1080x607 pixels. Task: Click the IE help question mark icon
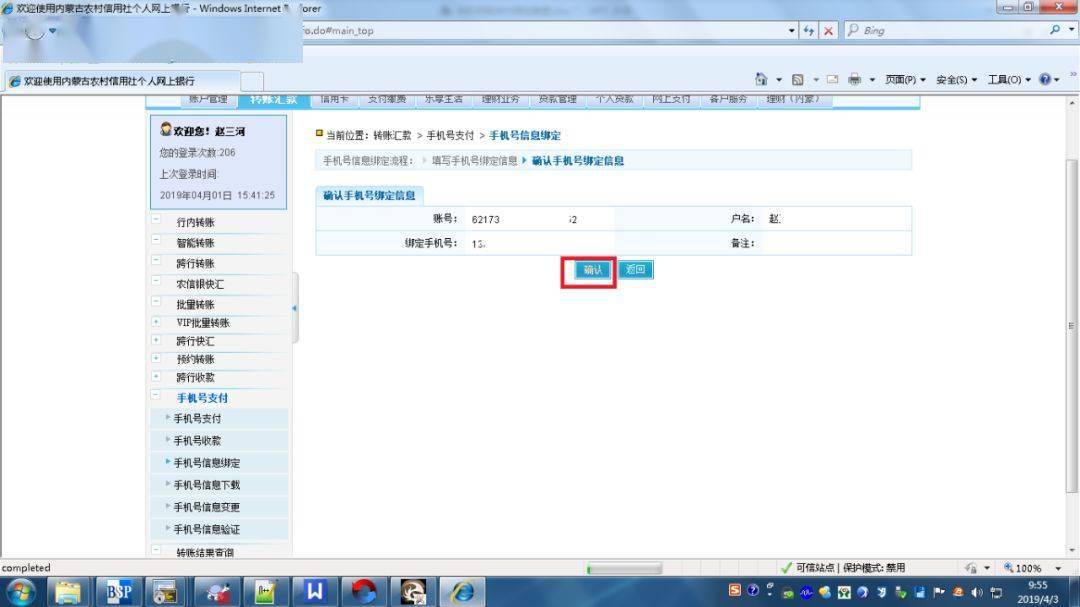tap(1045, 80)
